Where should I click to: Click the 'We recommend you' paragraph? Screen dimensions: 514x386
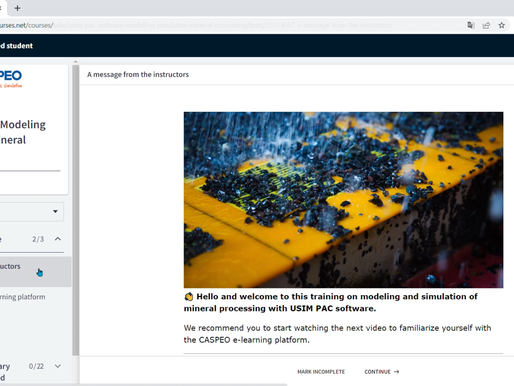[x=337, y=334]
